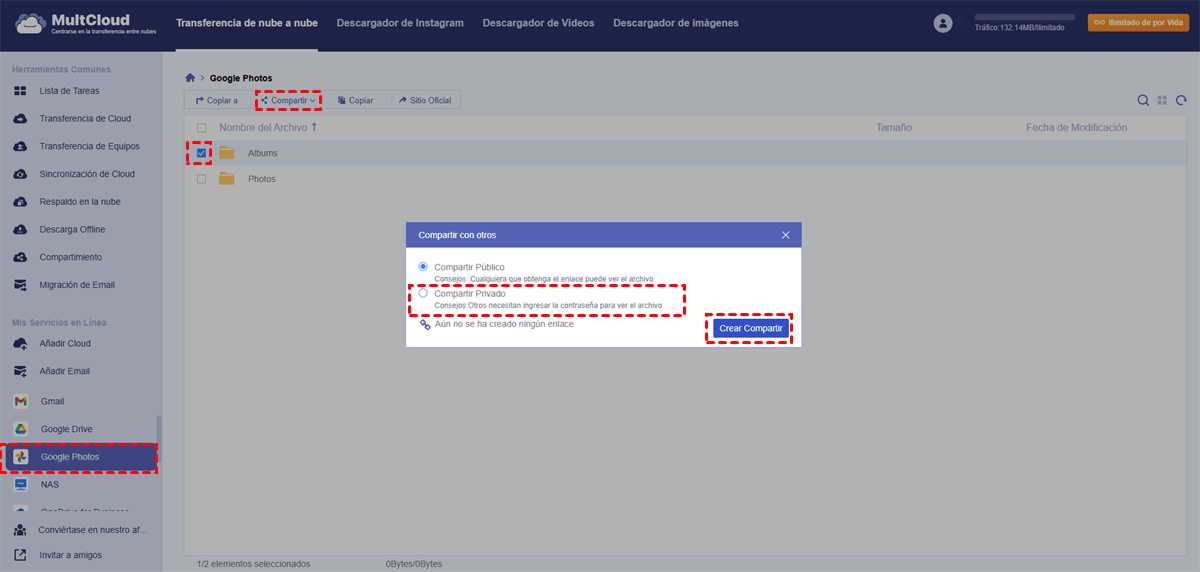The height and width of the screenshot is (572, 1200).
Task: Go to home breadcrumb icon
Action: click(190, 78)
